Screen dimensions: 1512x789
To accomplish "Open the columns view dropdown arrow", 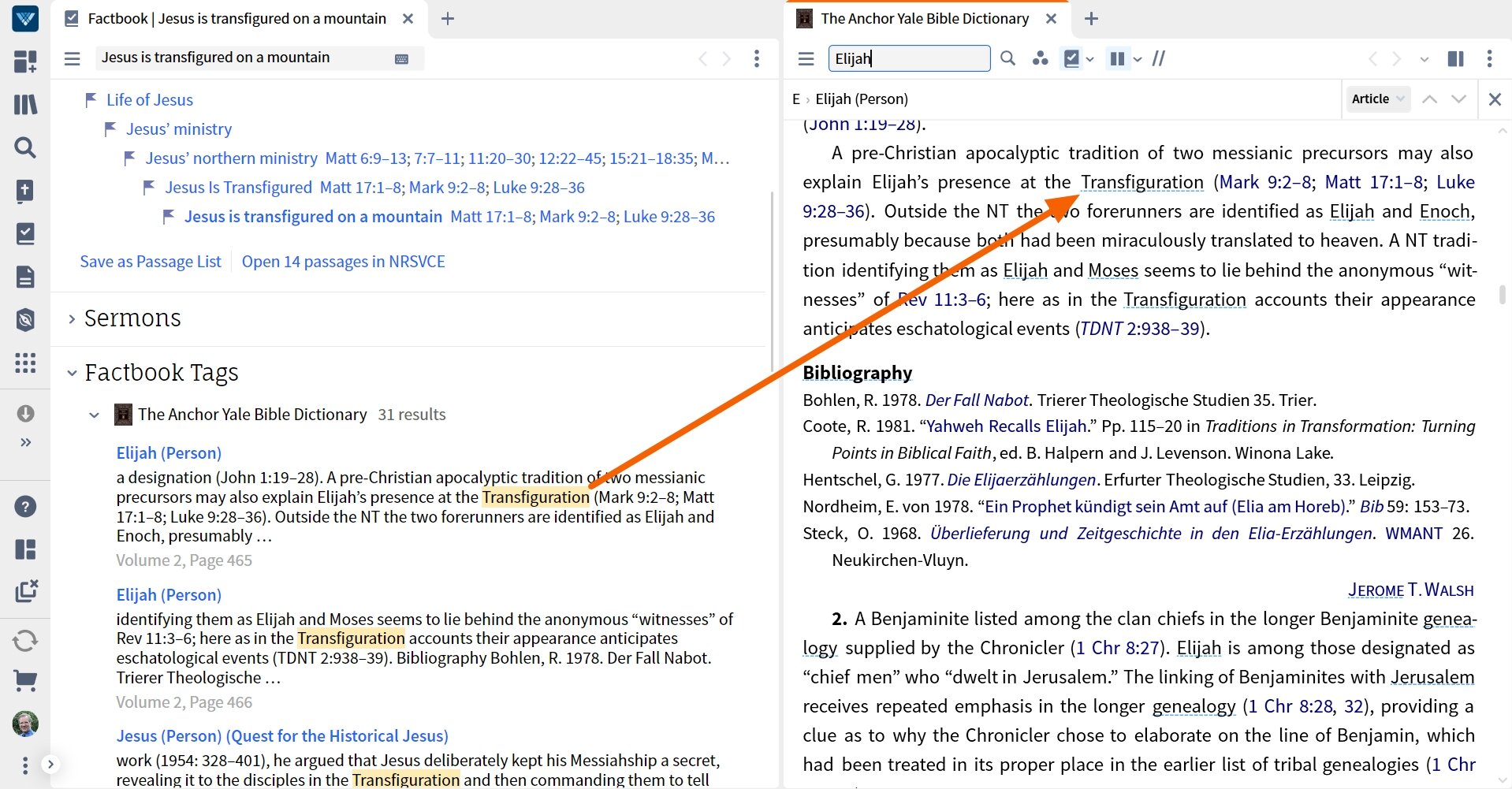I will (1138, 59).
